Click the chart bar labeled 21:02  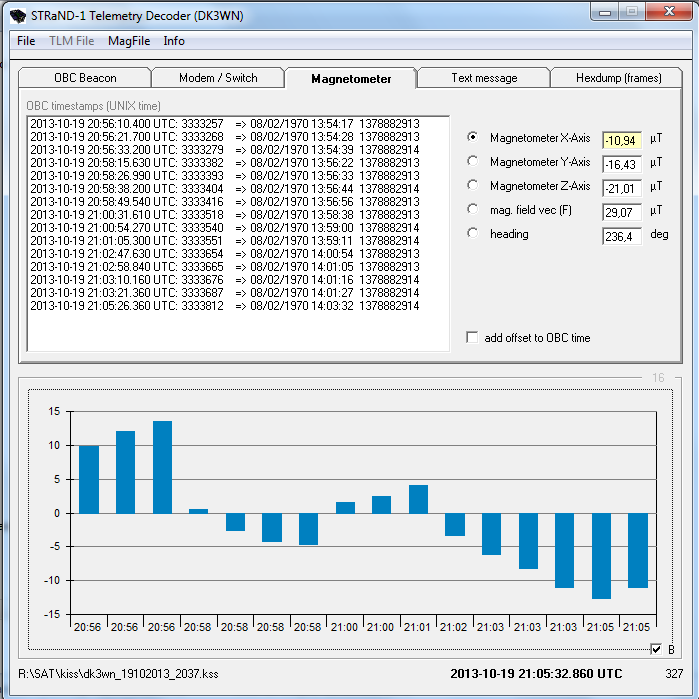455,525
